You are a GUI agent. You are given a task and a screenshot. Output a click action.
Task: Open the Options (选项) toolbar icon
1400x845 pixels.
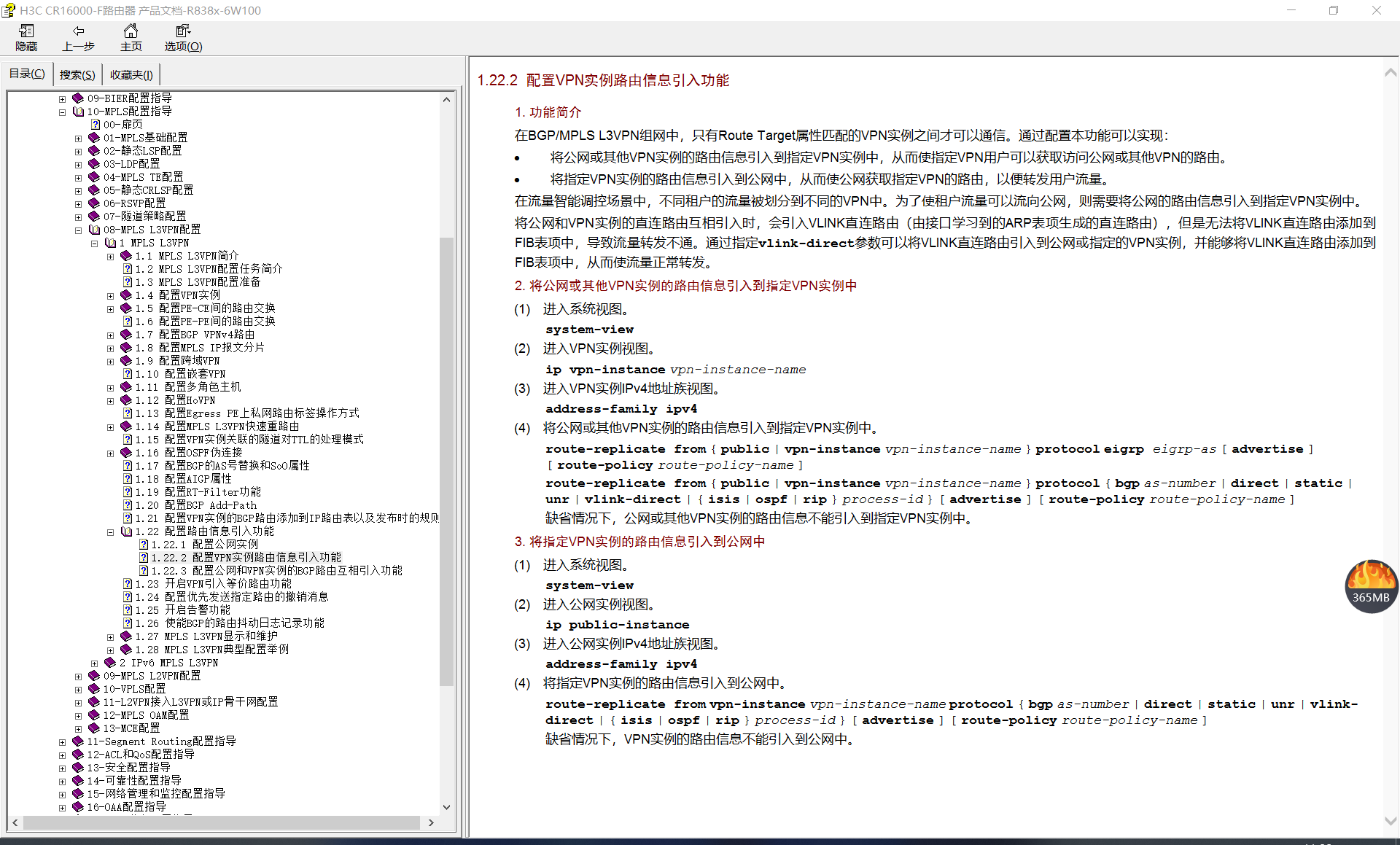point(182,31)
